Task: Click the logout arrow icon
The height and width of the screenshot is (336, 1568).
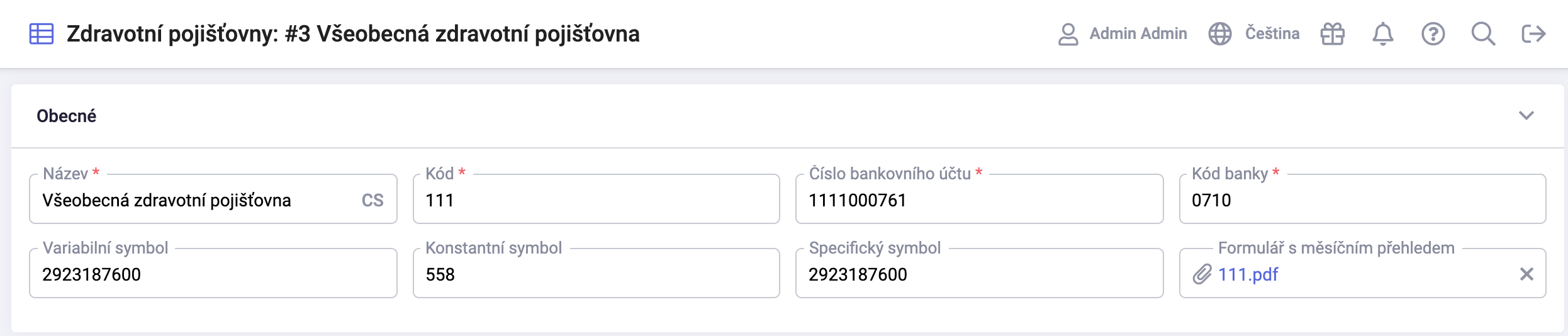Action: click(x=1533, y=34)
